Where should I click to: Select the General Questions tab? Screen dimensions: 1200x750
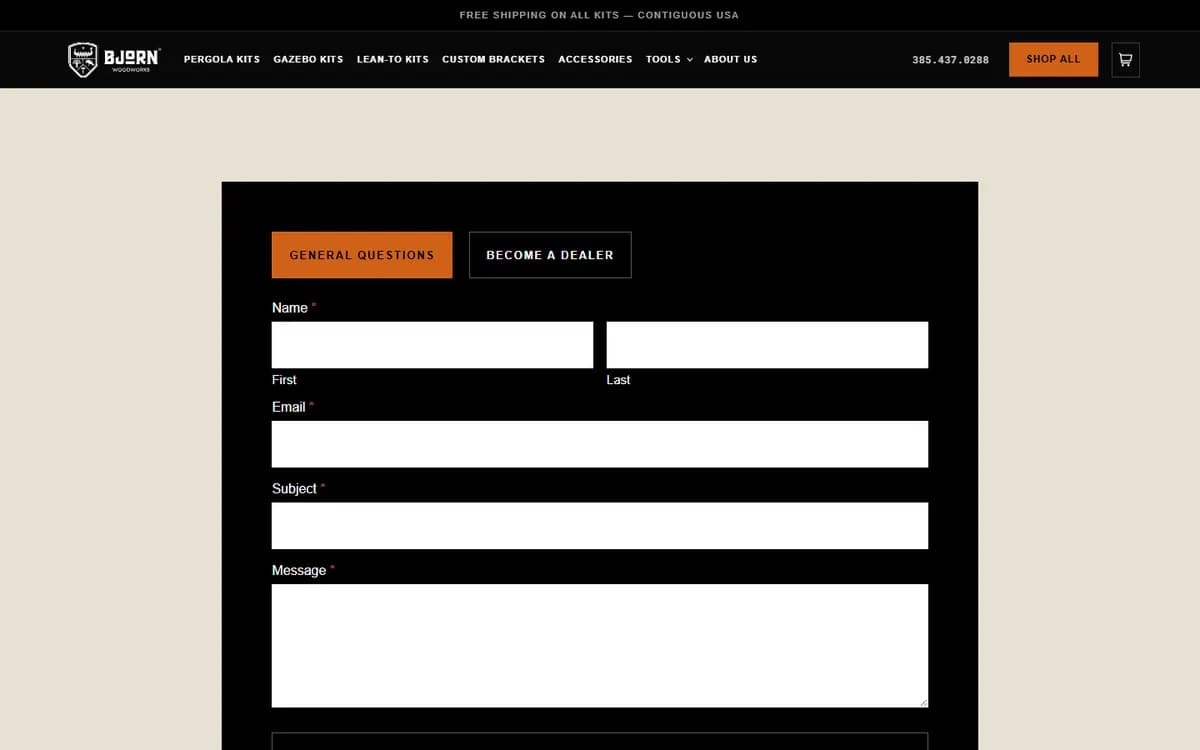point(362,255)
